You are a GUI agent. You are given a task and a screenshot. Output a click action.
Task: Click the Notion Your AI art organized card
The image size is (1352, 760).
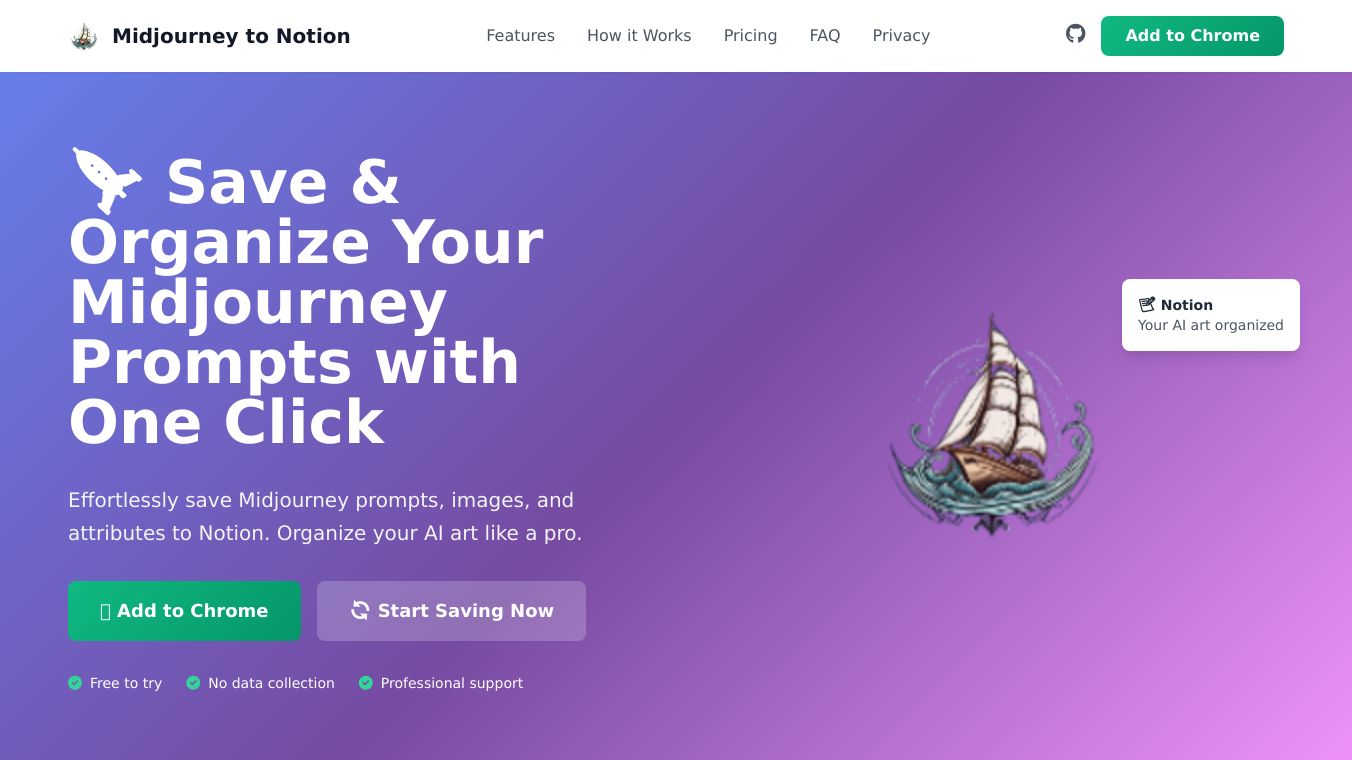(1211, 315)
